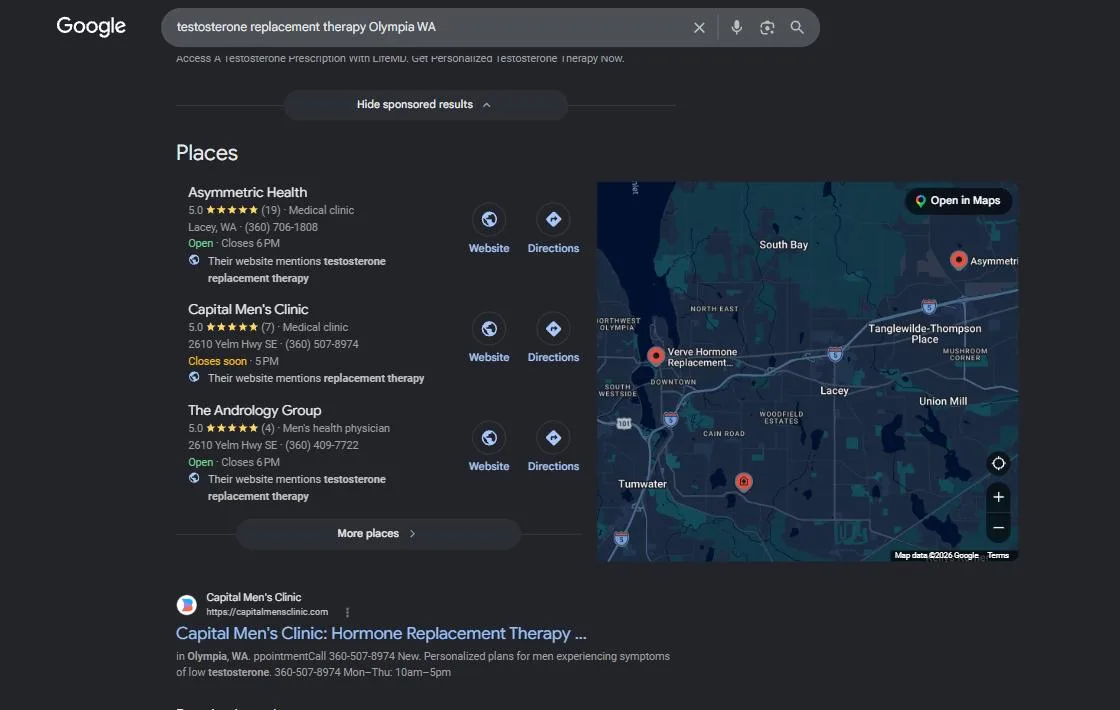The width and height of the screenshot is (1120, 710).
Task: Collapse with Hide sponsored results
Action: coord(426,104)
